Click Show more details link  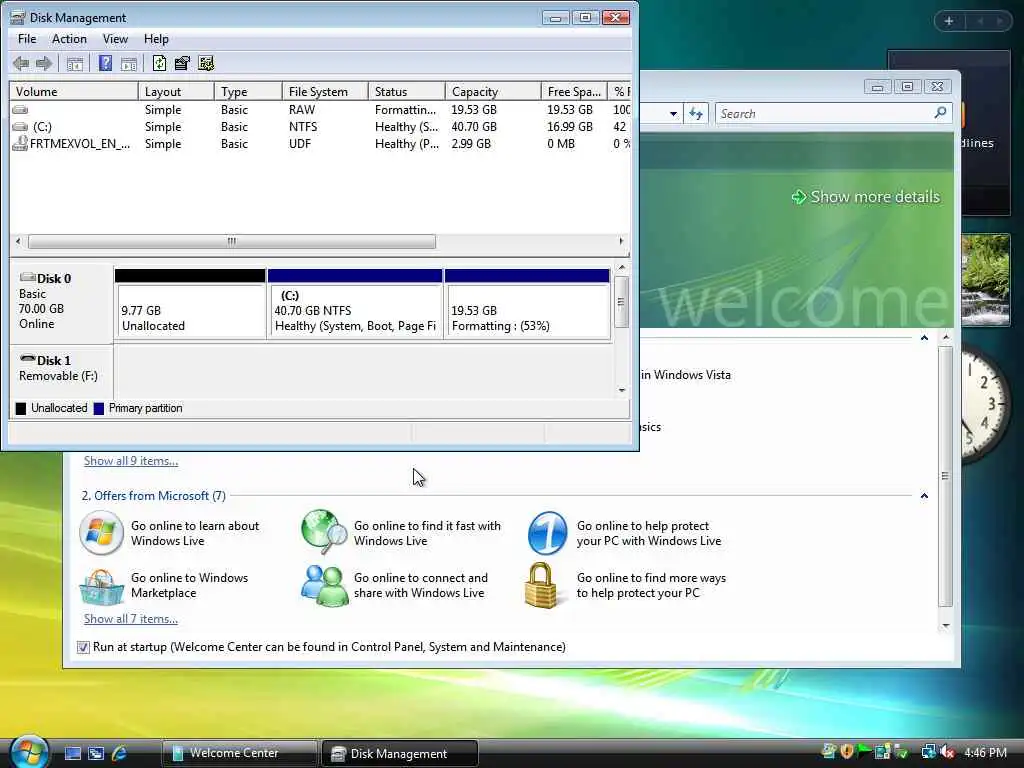tap(866, 197)
